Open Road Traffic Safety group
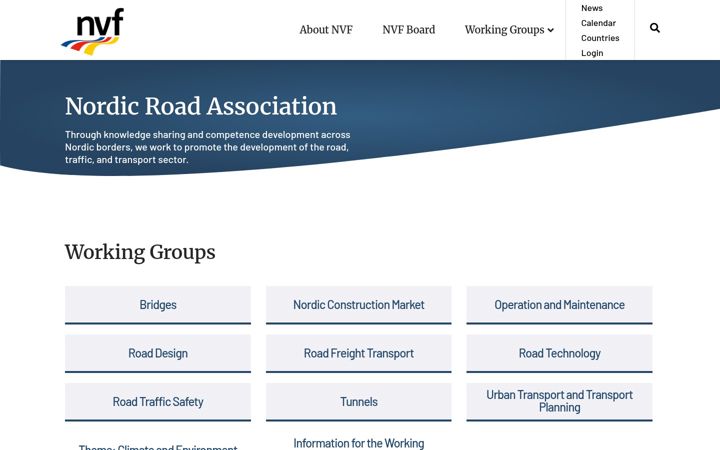This screenshot has width=720, height=450. pos(158,402)
